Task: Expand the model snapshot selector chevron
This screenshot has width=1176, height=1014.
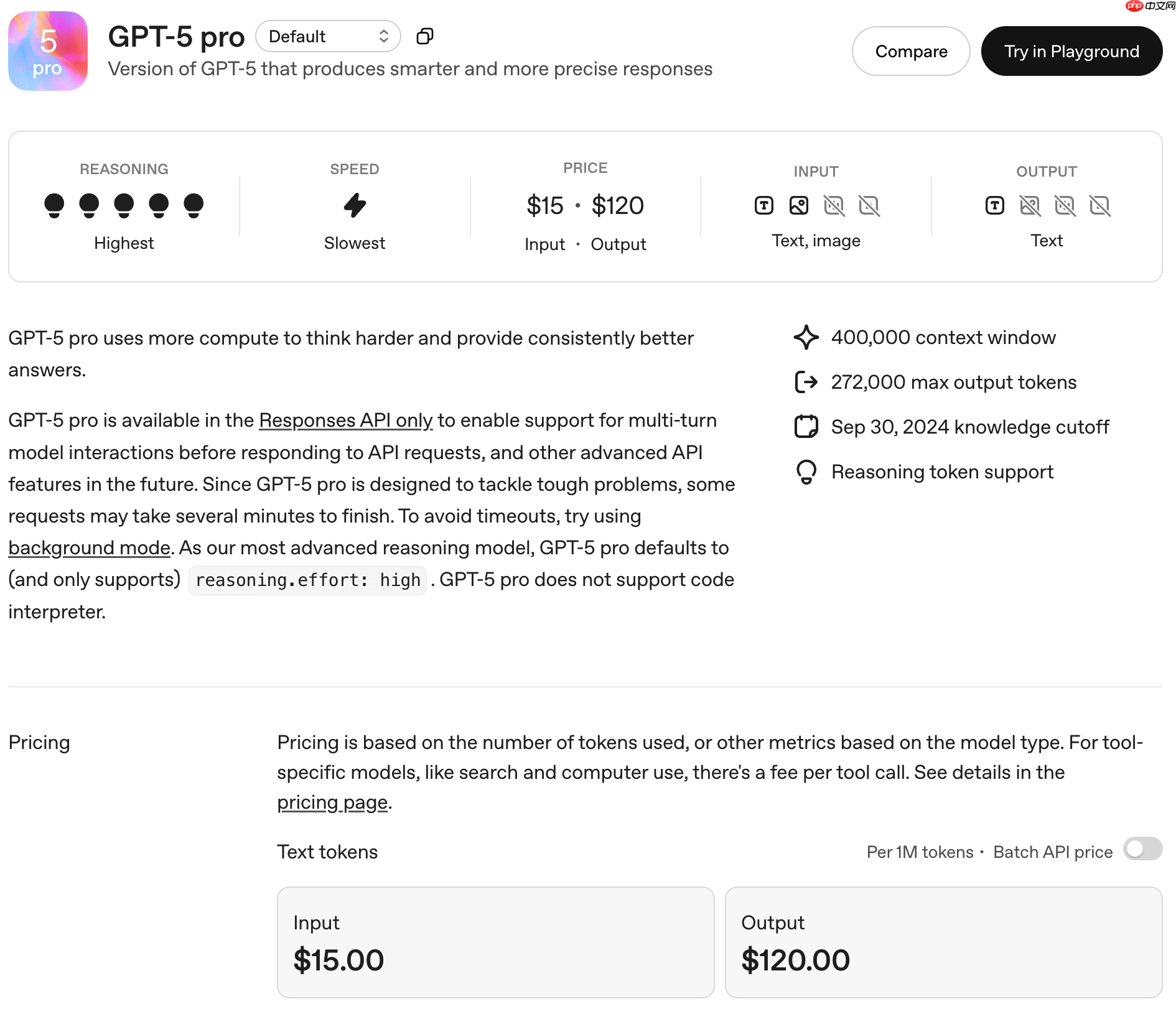Action: (x=384, y=36)
